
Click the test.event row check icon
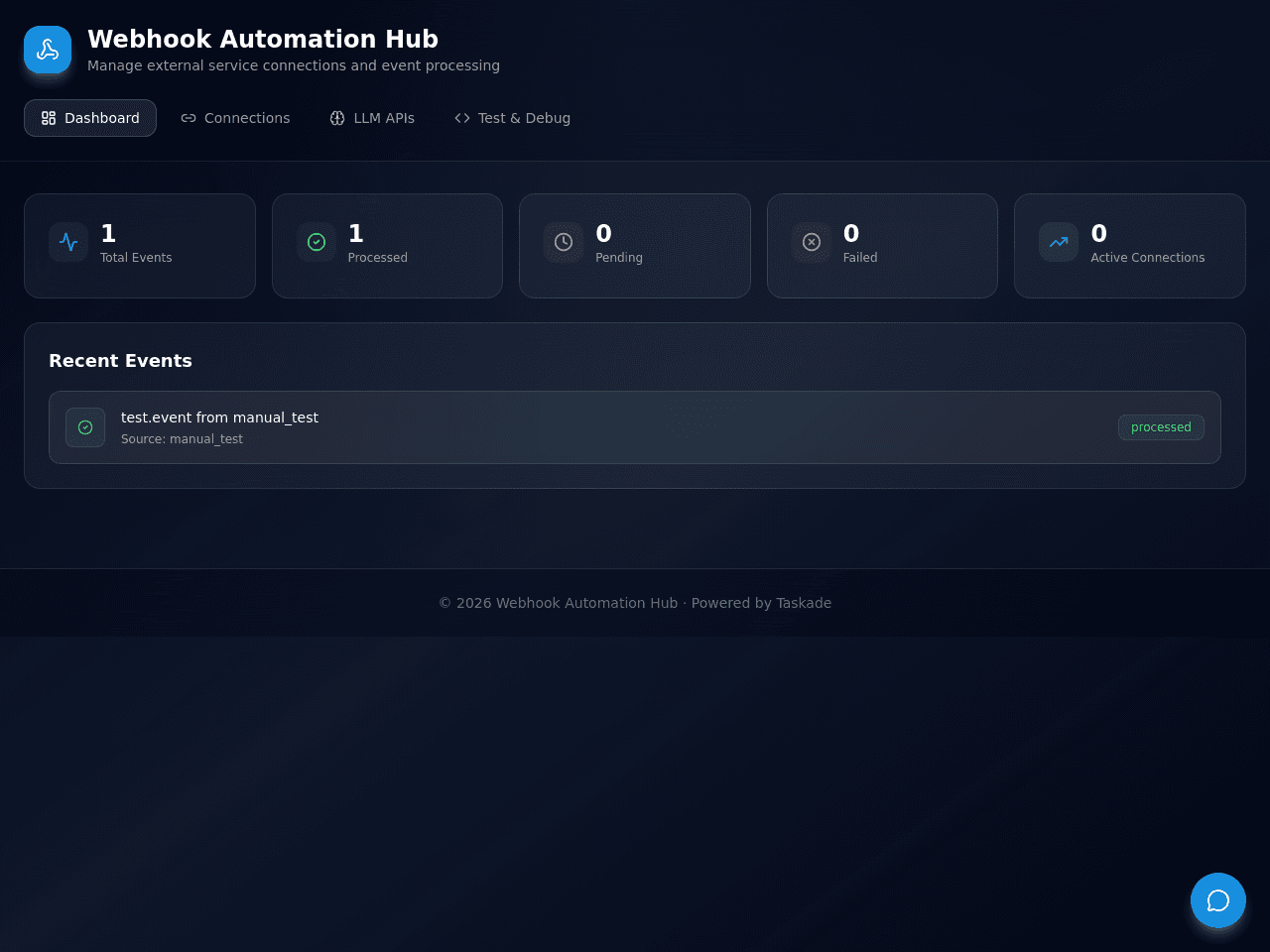[x=85, y=427]
